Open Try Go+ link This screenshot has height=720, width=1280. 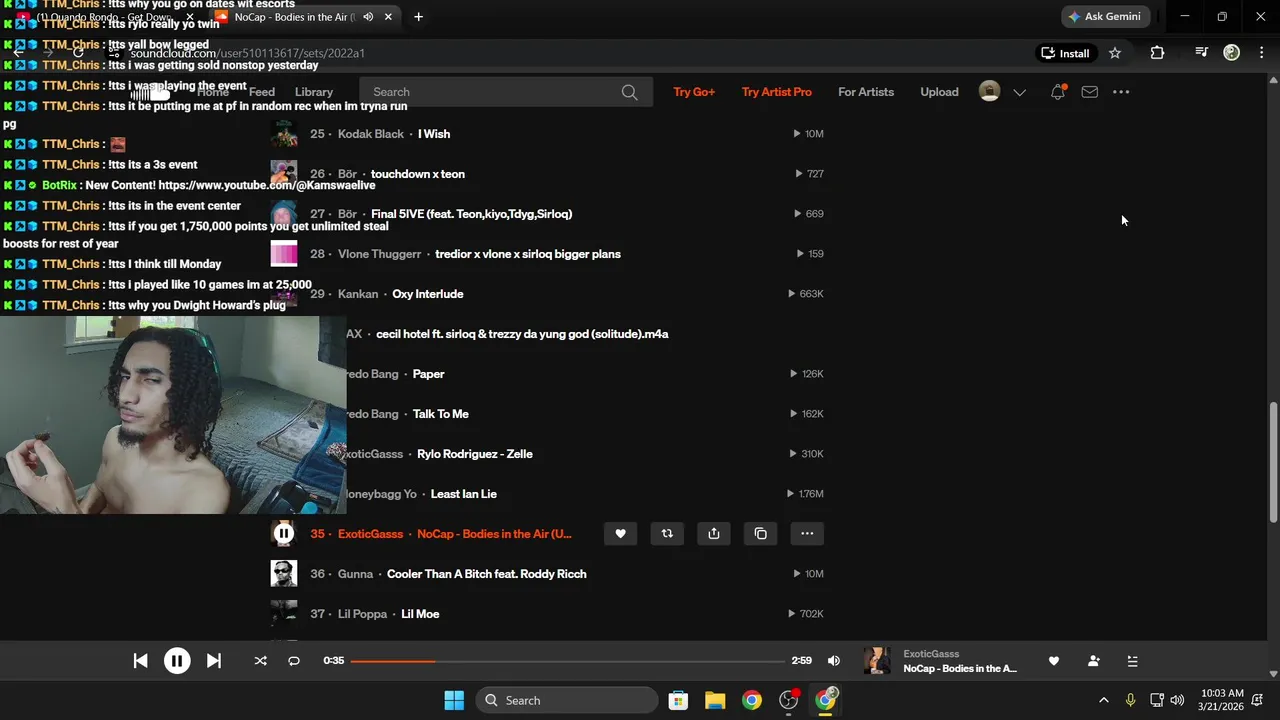pyautogui.click(x=694, y=92)
